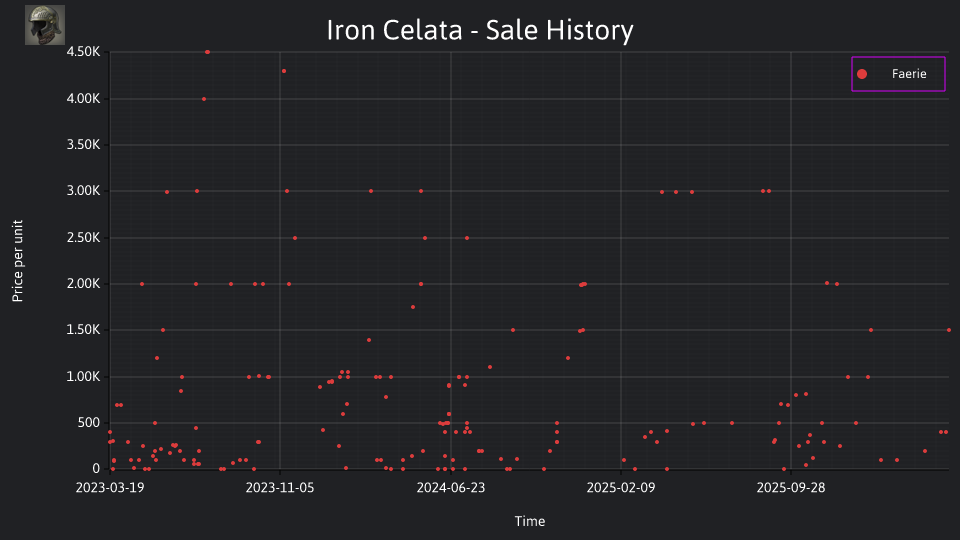Toggle the Faerie series in legend
Image resolution: width=960 pixels, height=540 pixels.
coord(898,74)
